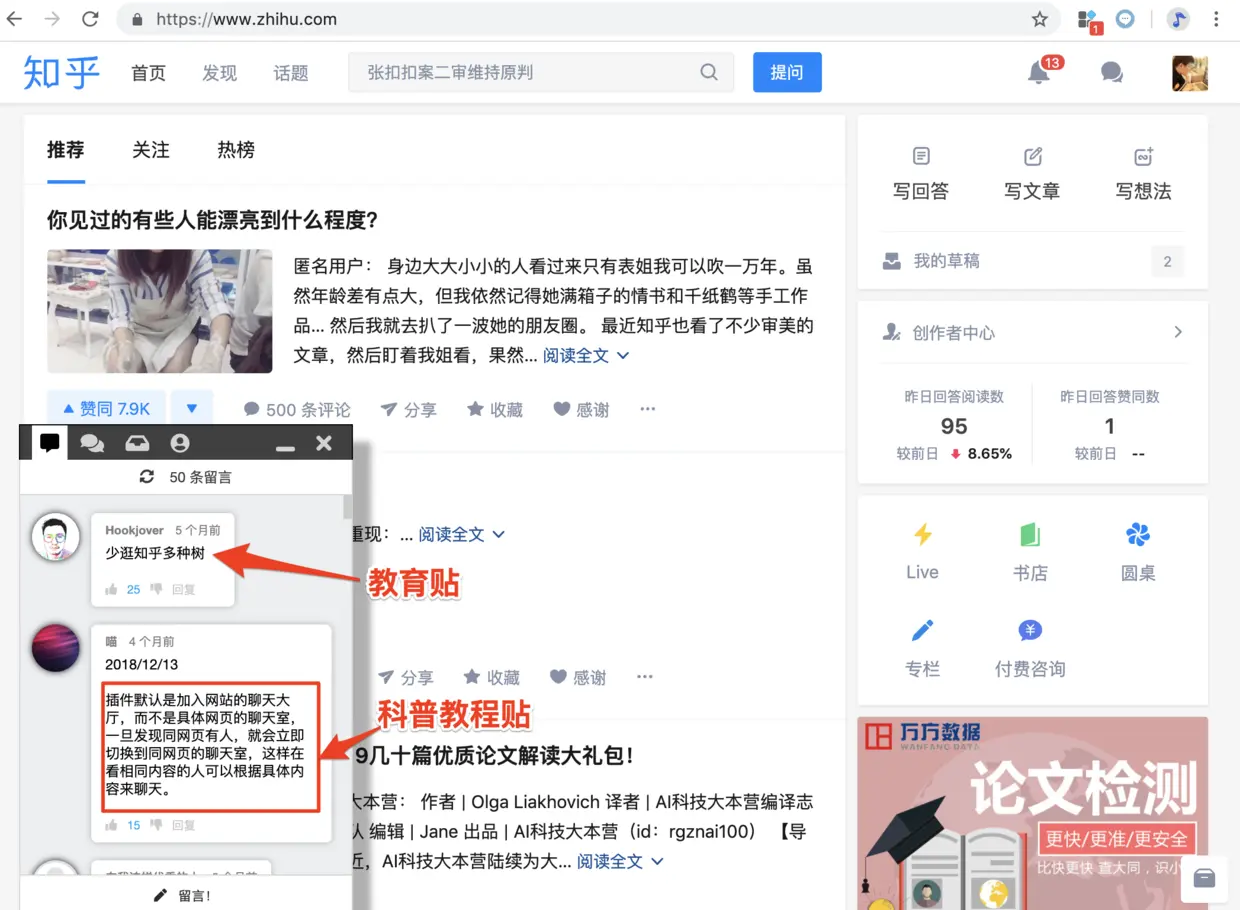1240x910 pixels.
Task: Switch to the 热榜 tab
Action: [x=236, y=150]
